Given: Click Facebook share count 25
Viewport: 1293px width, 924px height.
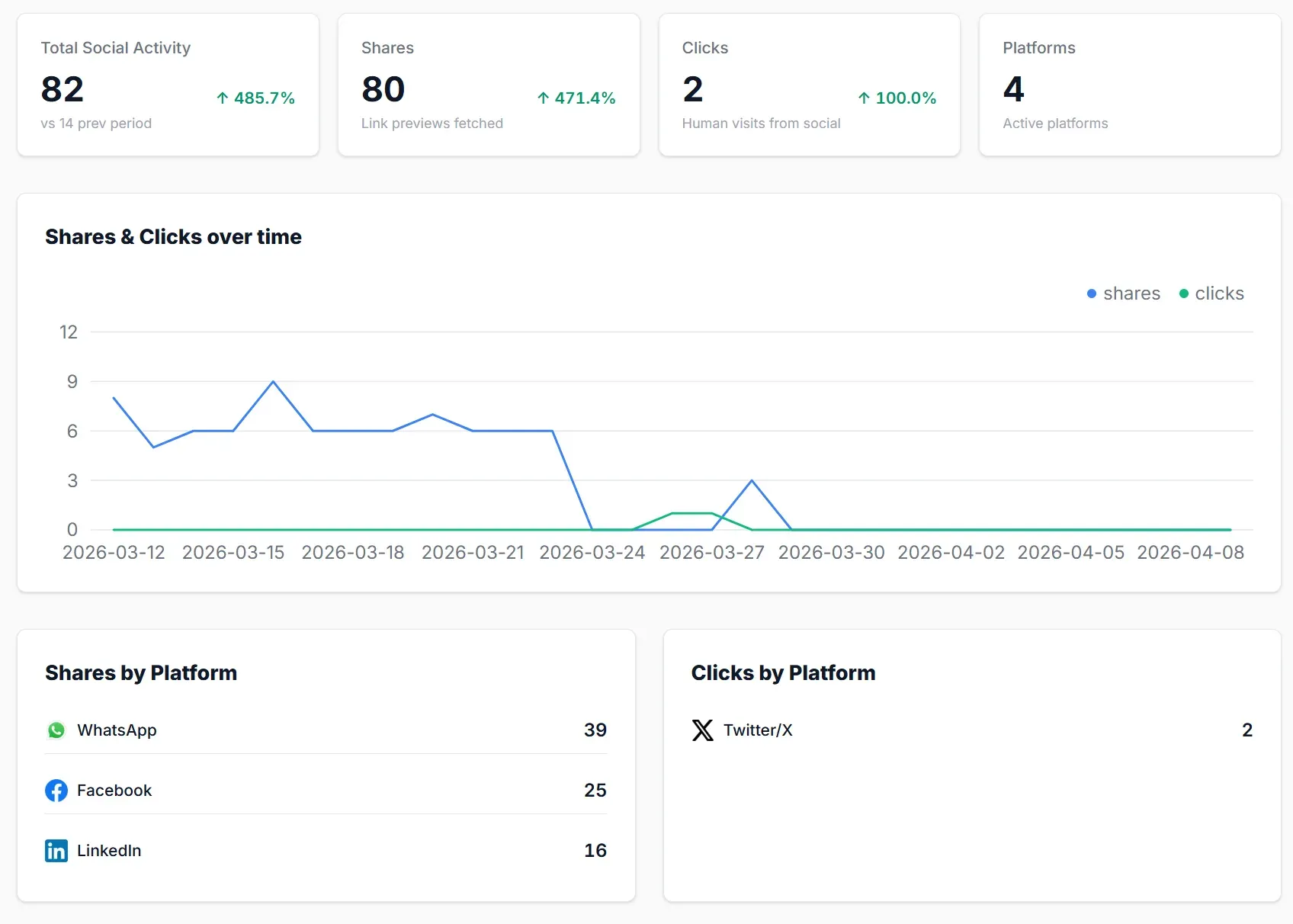Looking at the screenshot, I should (x=595, y=791).
